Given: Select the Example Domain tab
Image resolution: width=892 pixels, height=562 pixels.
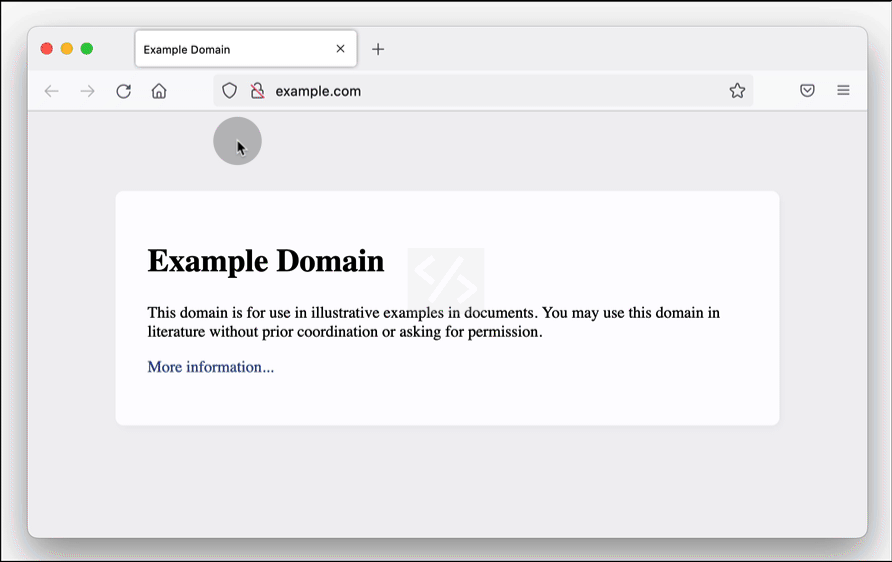Looking at the screenshot, I should coord(246,49).
